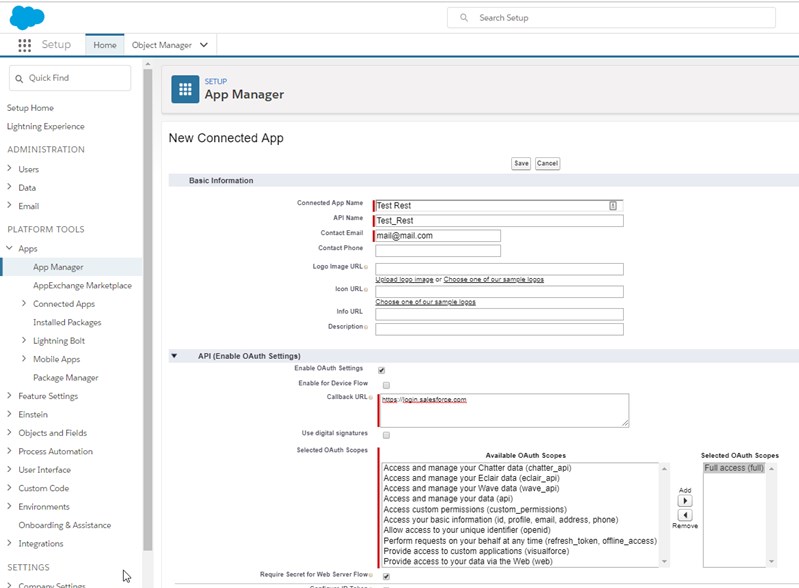Click the Info URL field
Viewport: 799px width, 588px height.
point(499,314)
